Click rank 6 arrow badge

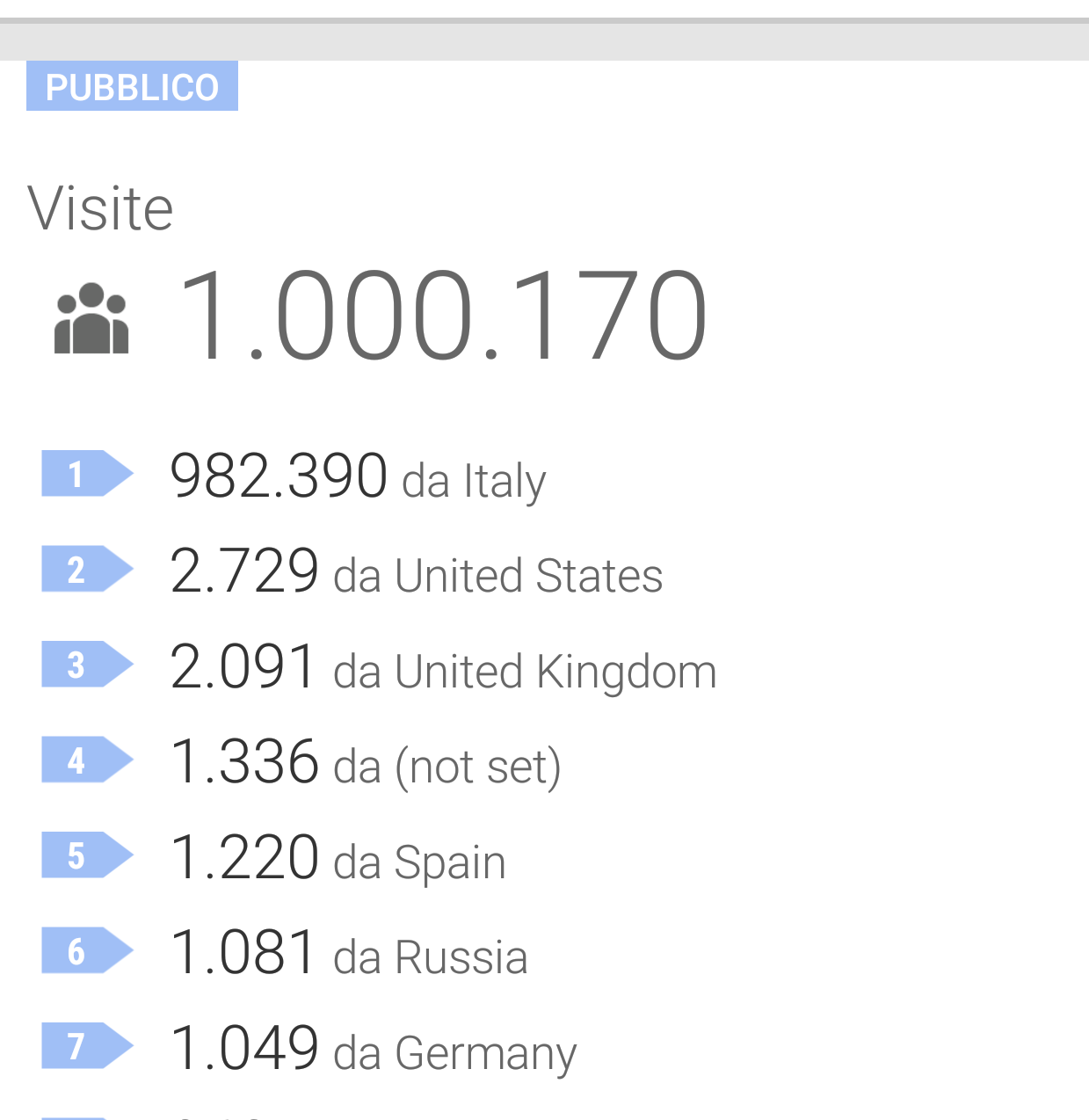pyautogui.click(x=85, y=951)
